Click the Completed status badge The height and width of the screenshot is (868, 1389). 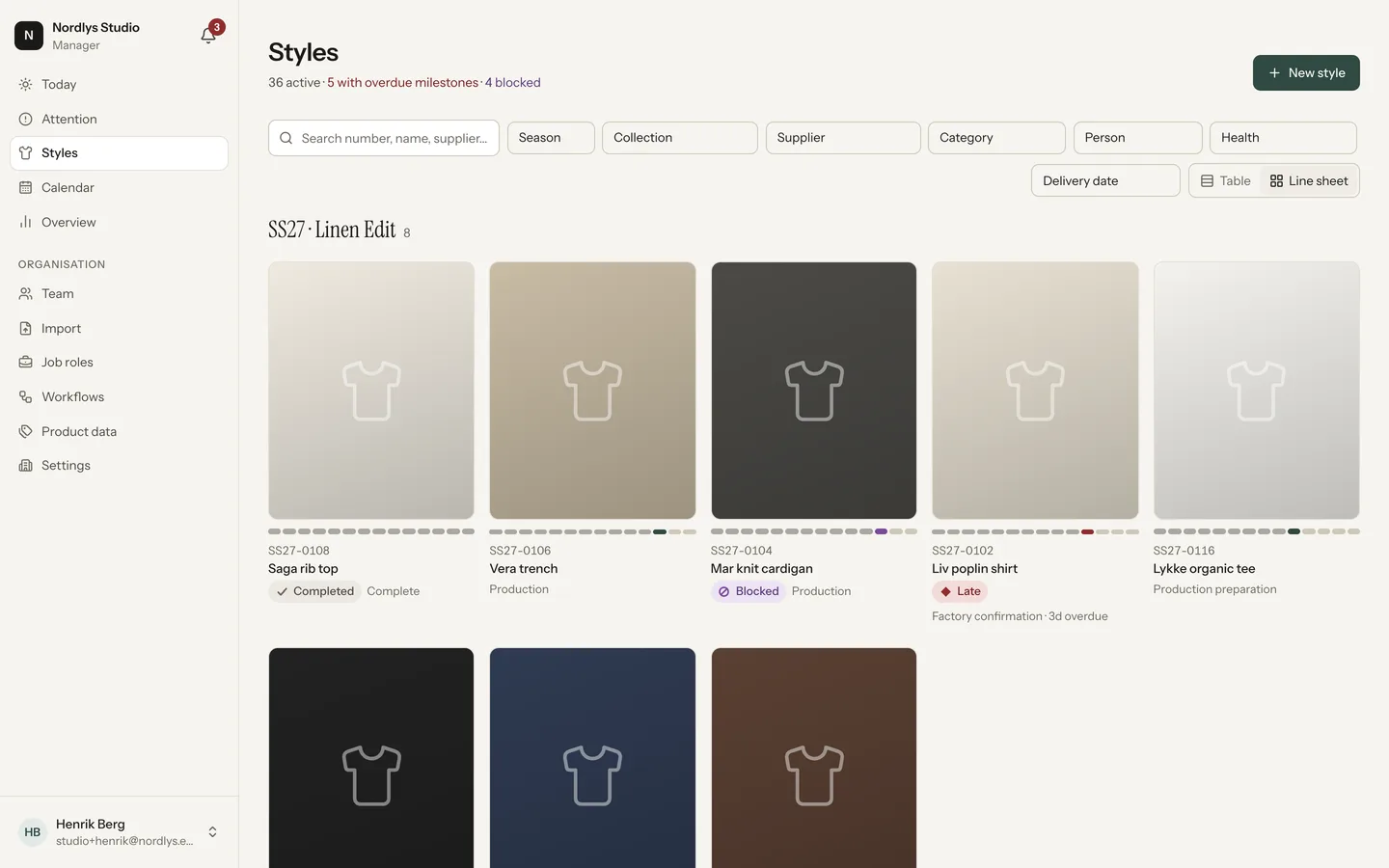tap(314, 592)
